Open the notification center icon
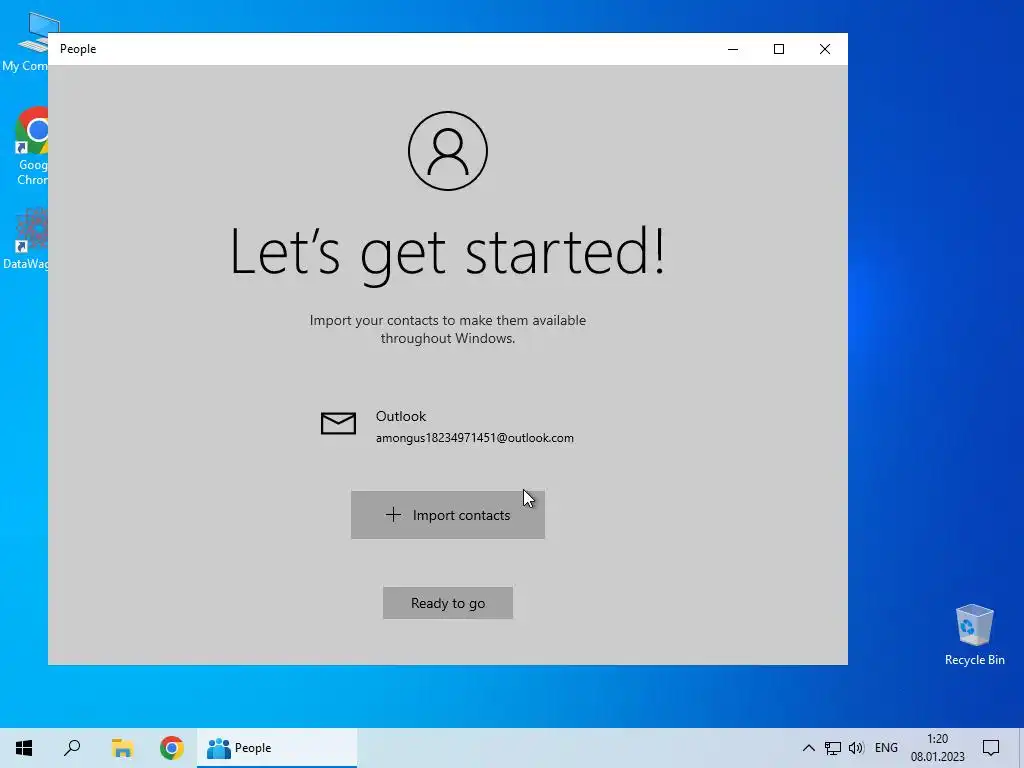The image size is (1024, 768). point(991,748)
